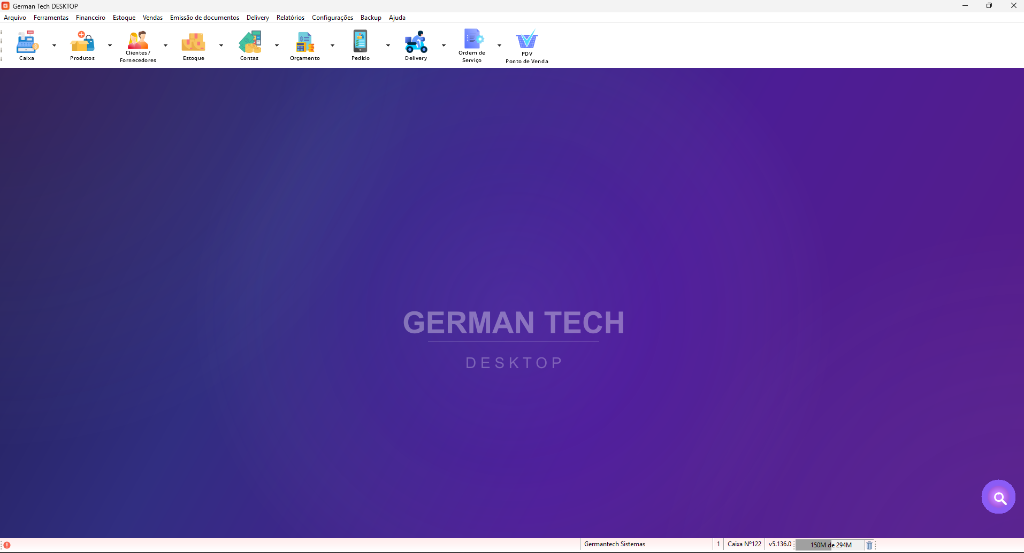This screenshot has height=553, width=1024.
Task: Open the Ajuda menu
Action: (397, 18)
